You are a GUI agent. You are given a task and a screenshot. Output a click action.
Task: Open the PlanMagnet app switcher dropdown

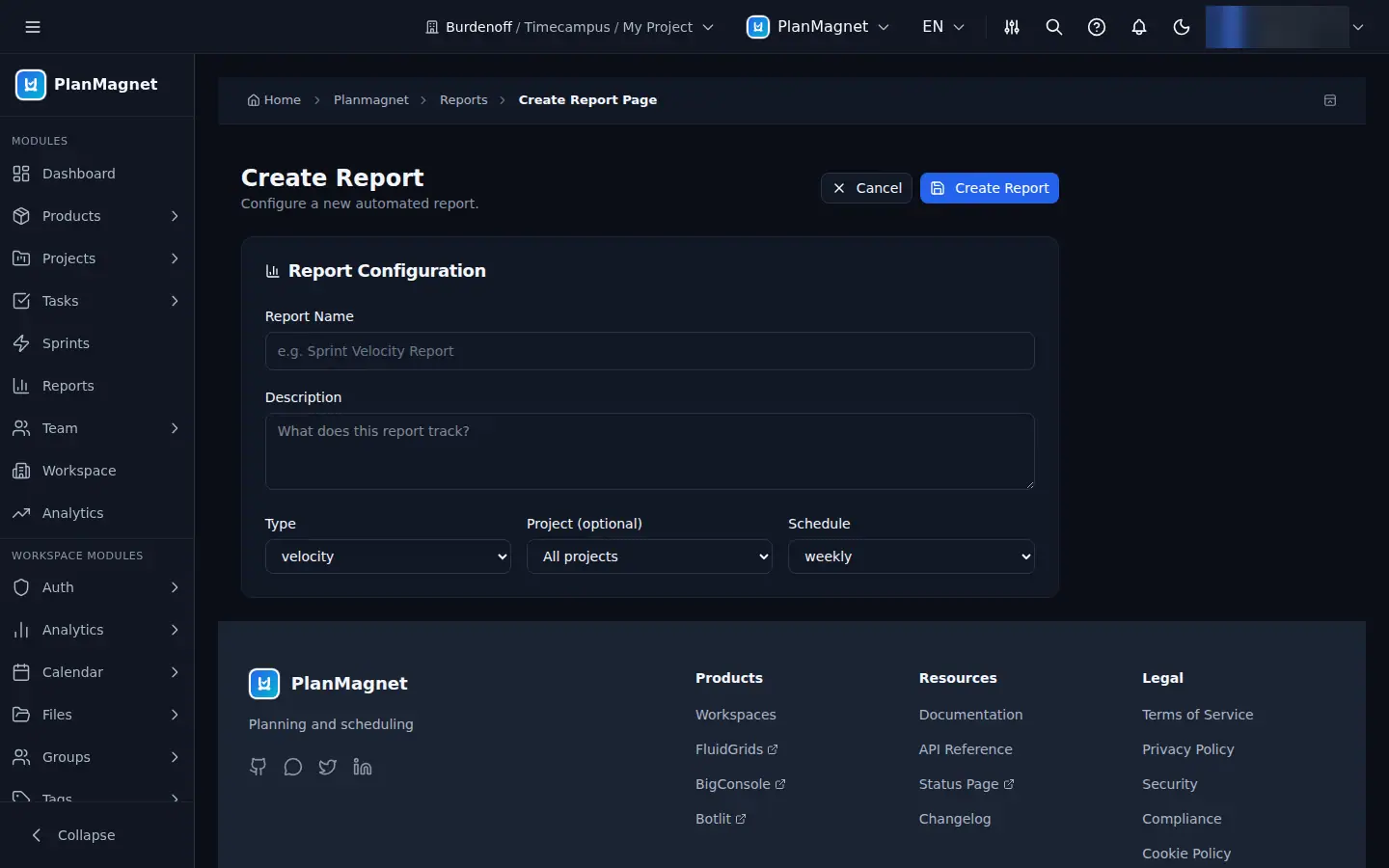click(818, 27)
